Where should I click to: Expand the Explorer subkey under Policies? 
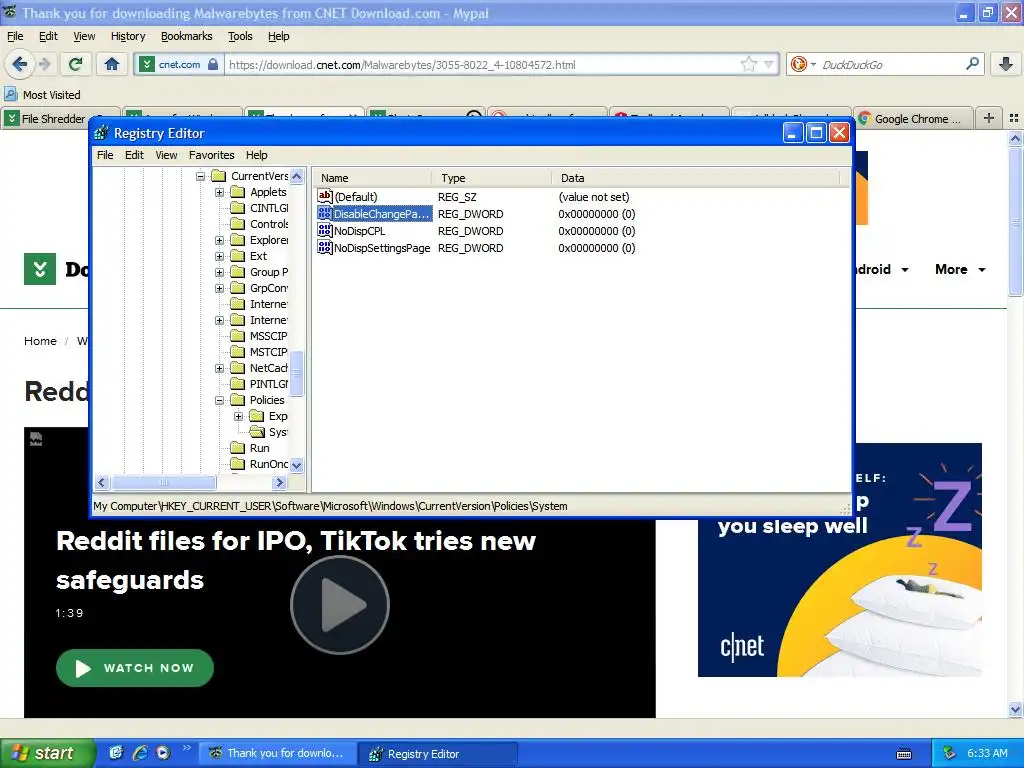tap(238, 416)
